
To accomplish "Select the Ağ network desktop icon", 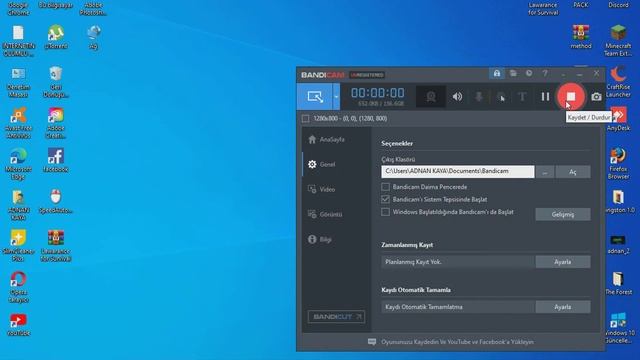I will click(x=93, y=38).
